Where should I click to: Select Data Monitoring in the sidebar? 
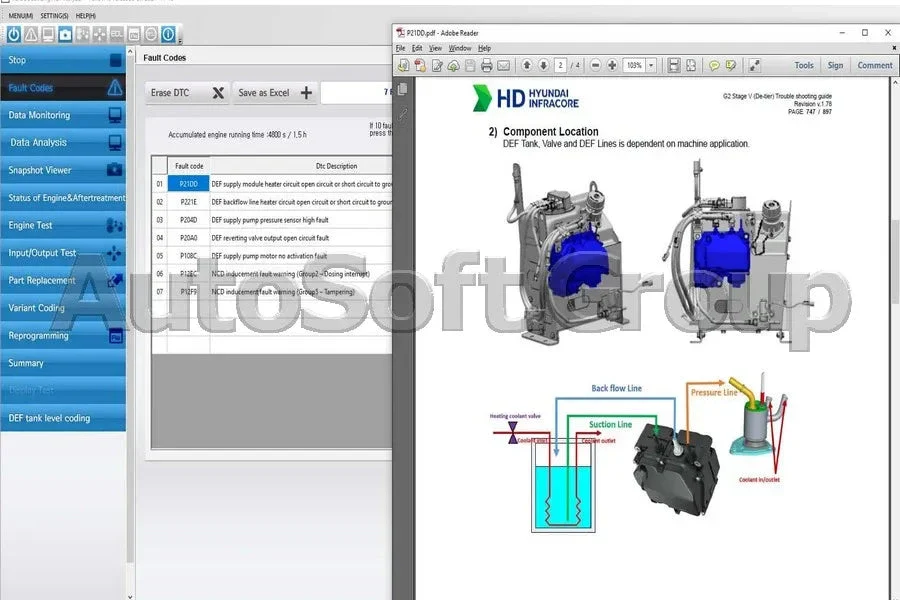(x=63, y=115)
